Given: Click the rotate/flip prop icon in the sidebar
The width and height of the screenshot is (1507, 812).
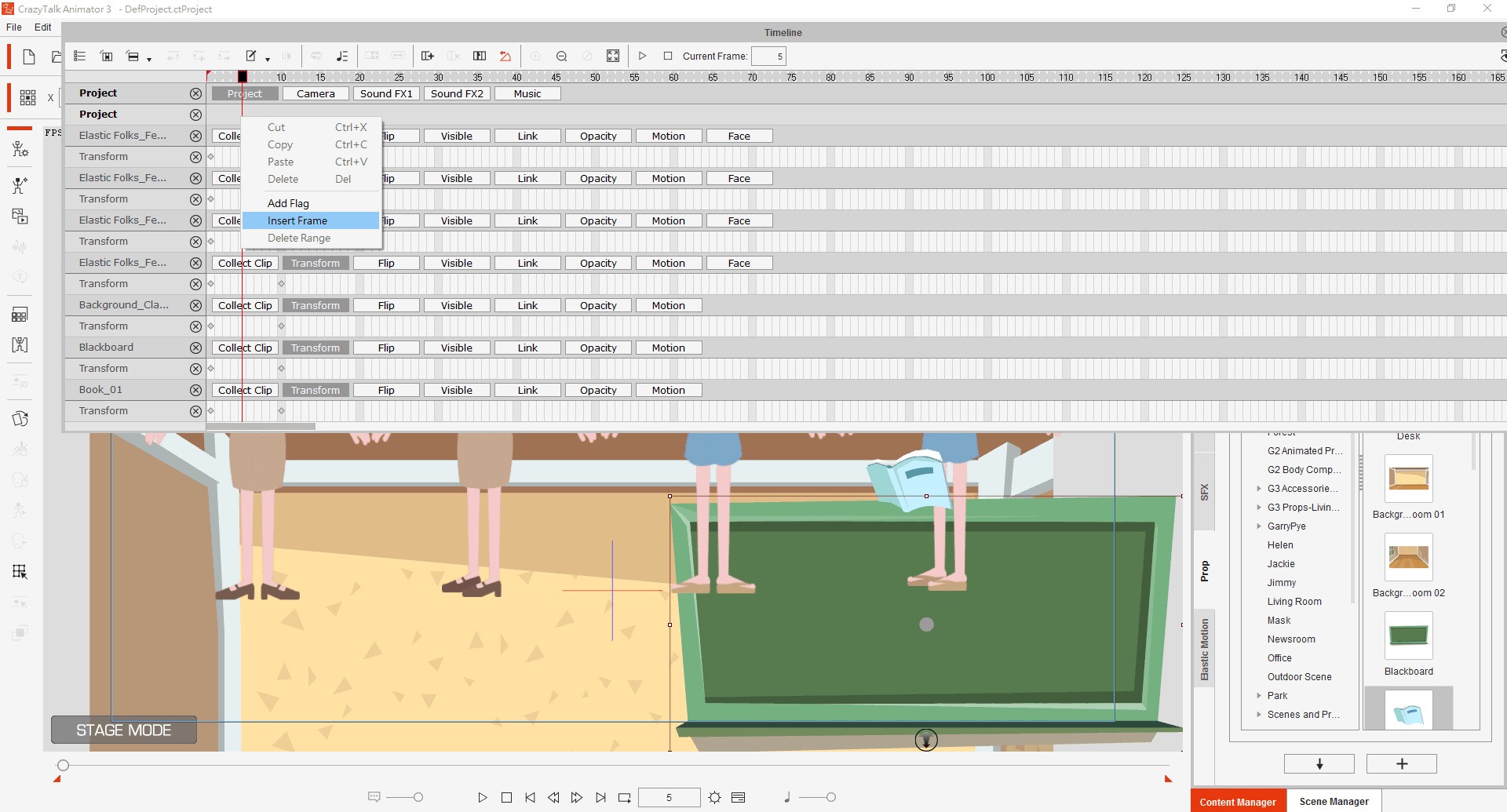Looking at the screenshot, I should click(x=20, y=419).
